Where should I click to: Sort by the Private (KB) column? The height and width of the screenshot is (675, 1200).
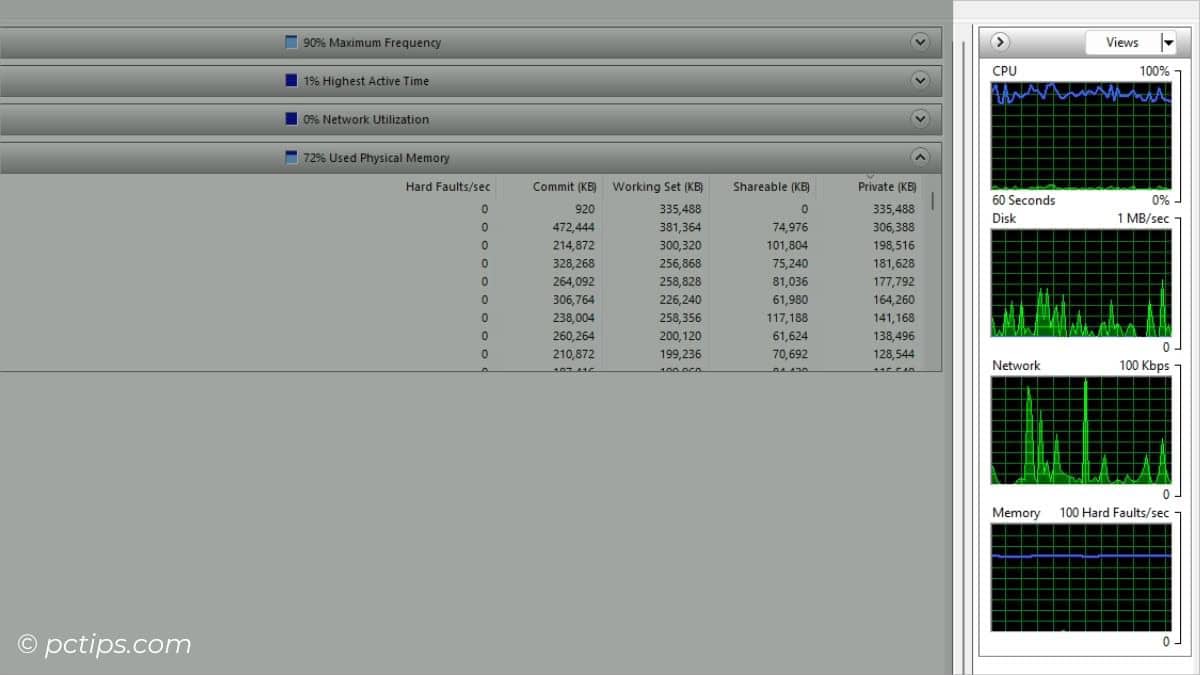pos(887,186)
